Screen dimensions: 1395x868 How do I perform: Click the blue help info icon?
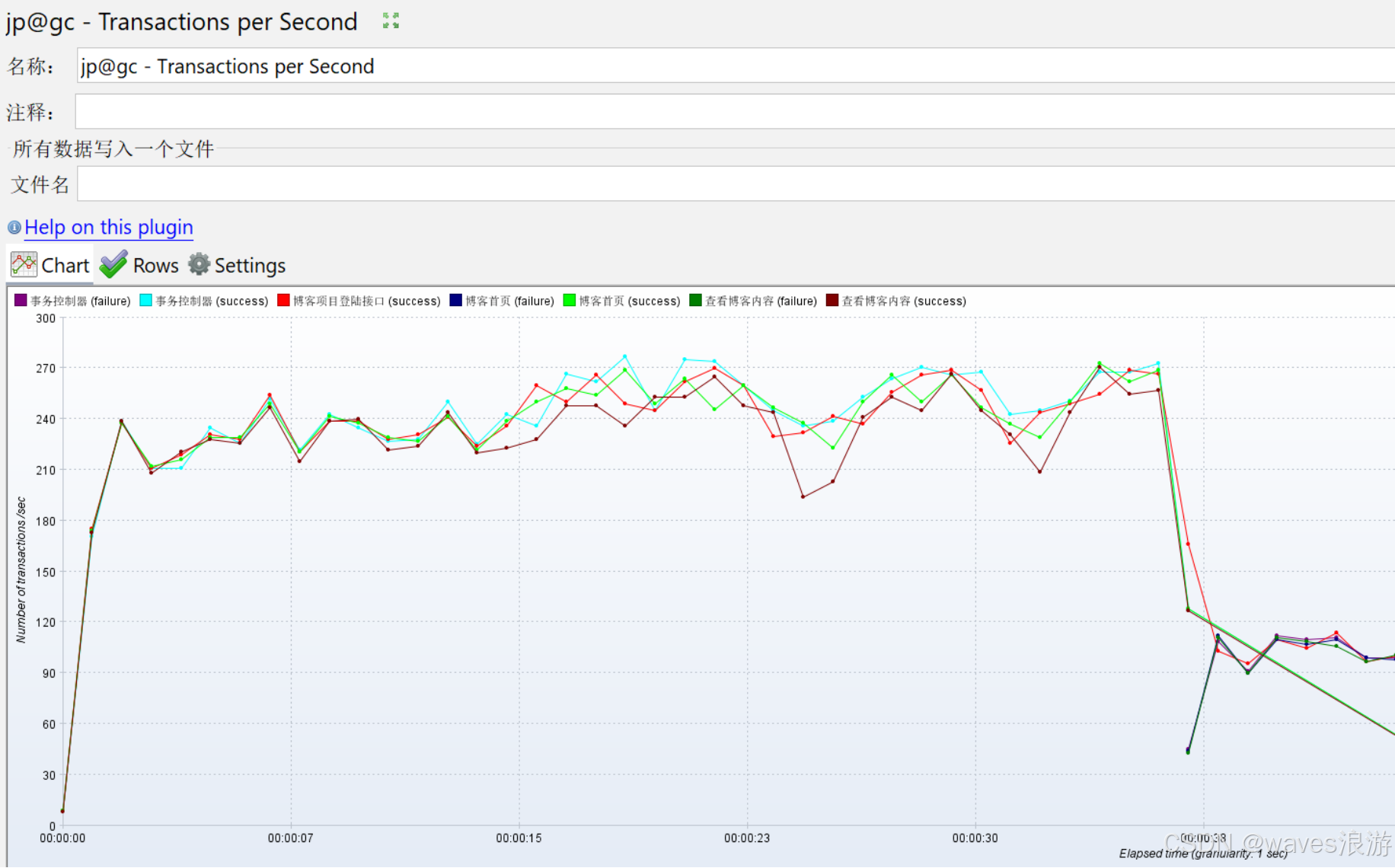pyautogui.click(x=14, y=227)
